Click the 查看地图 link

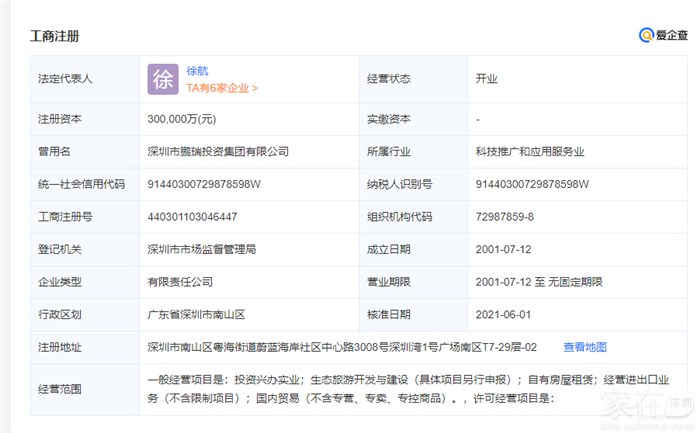point(584,347)
